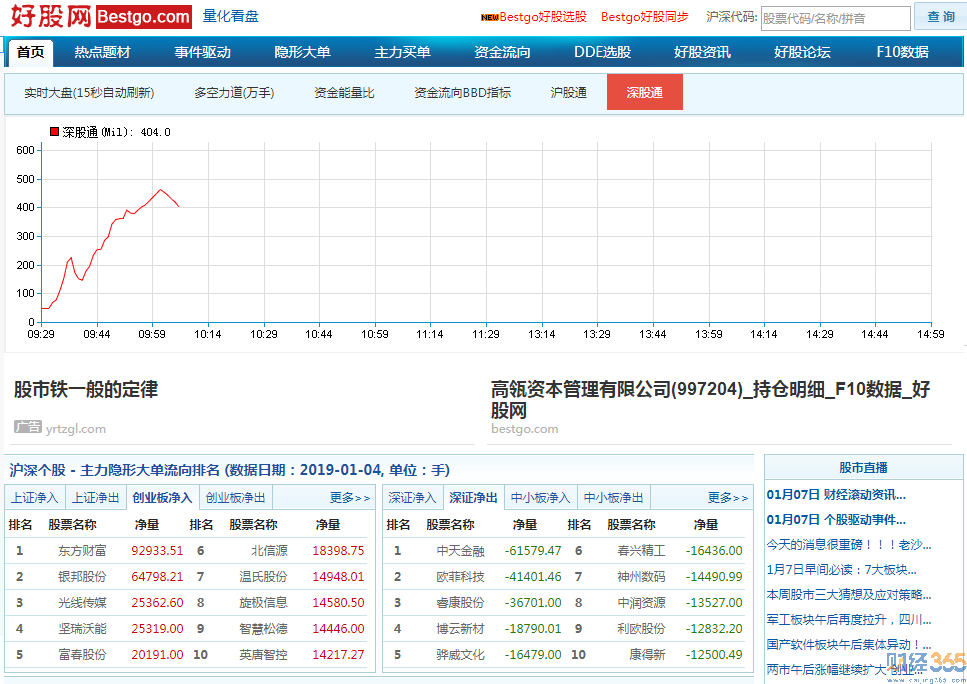
Task: Open the 股市铁一般的定律 ad headline
Action: click(86, 389)
